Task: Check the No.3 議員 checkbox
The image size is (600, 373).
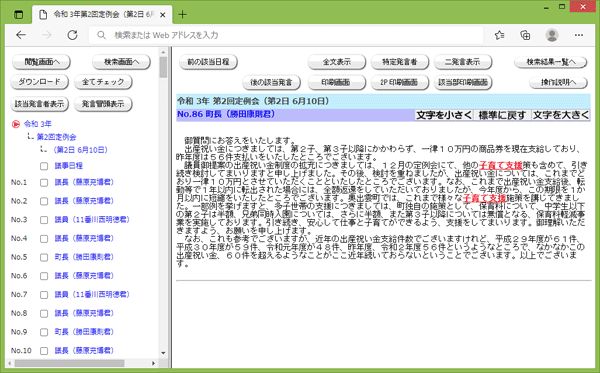Action: coord(44,220)
